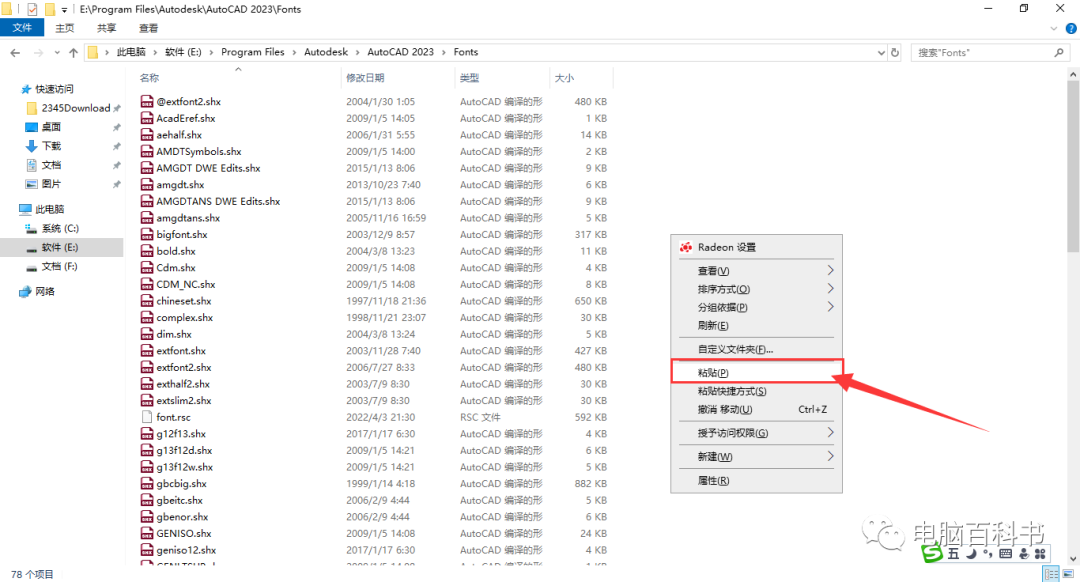Viewport: 1080px width, 582px height.
Task: Open the 共享 ribbon tab
Action: coord(107,28)
